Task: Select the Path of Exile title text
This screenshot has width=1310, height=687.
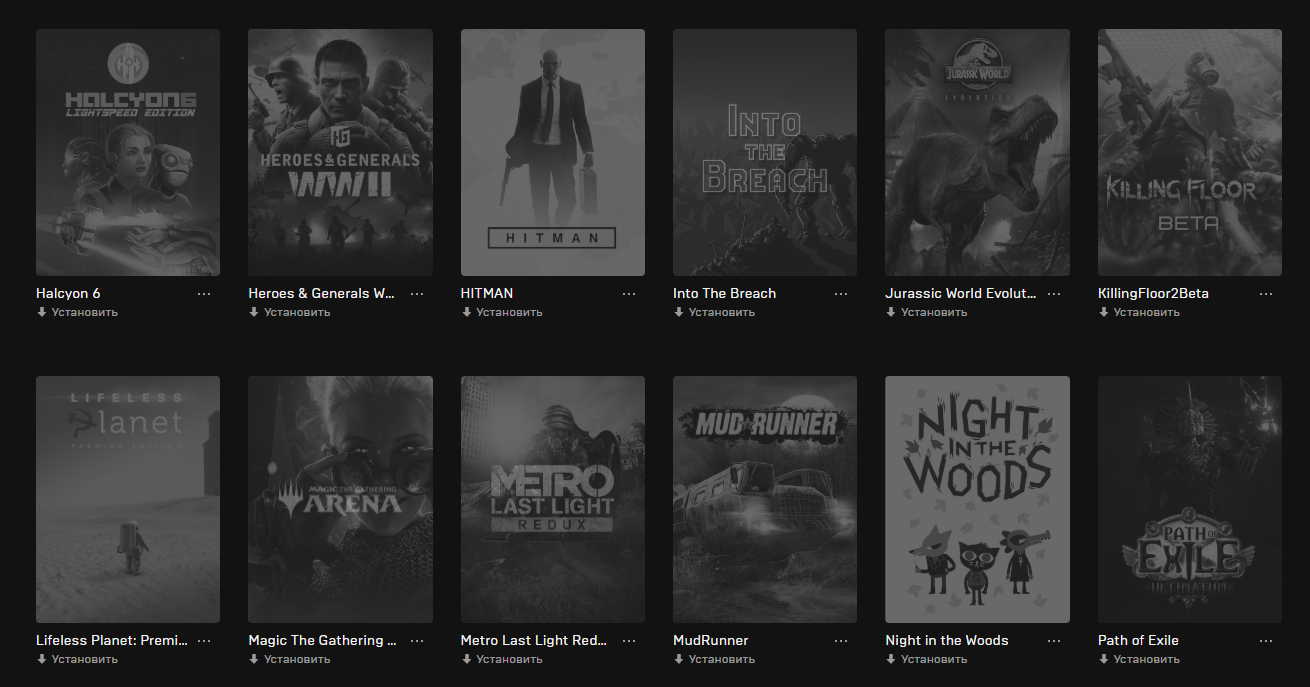Action: (1138, 640)
